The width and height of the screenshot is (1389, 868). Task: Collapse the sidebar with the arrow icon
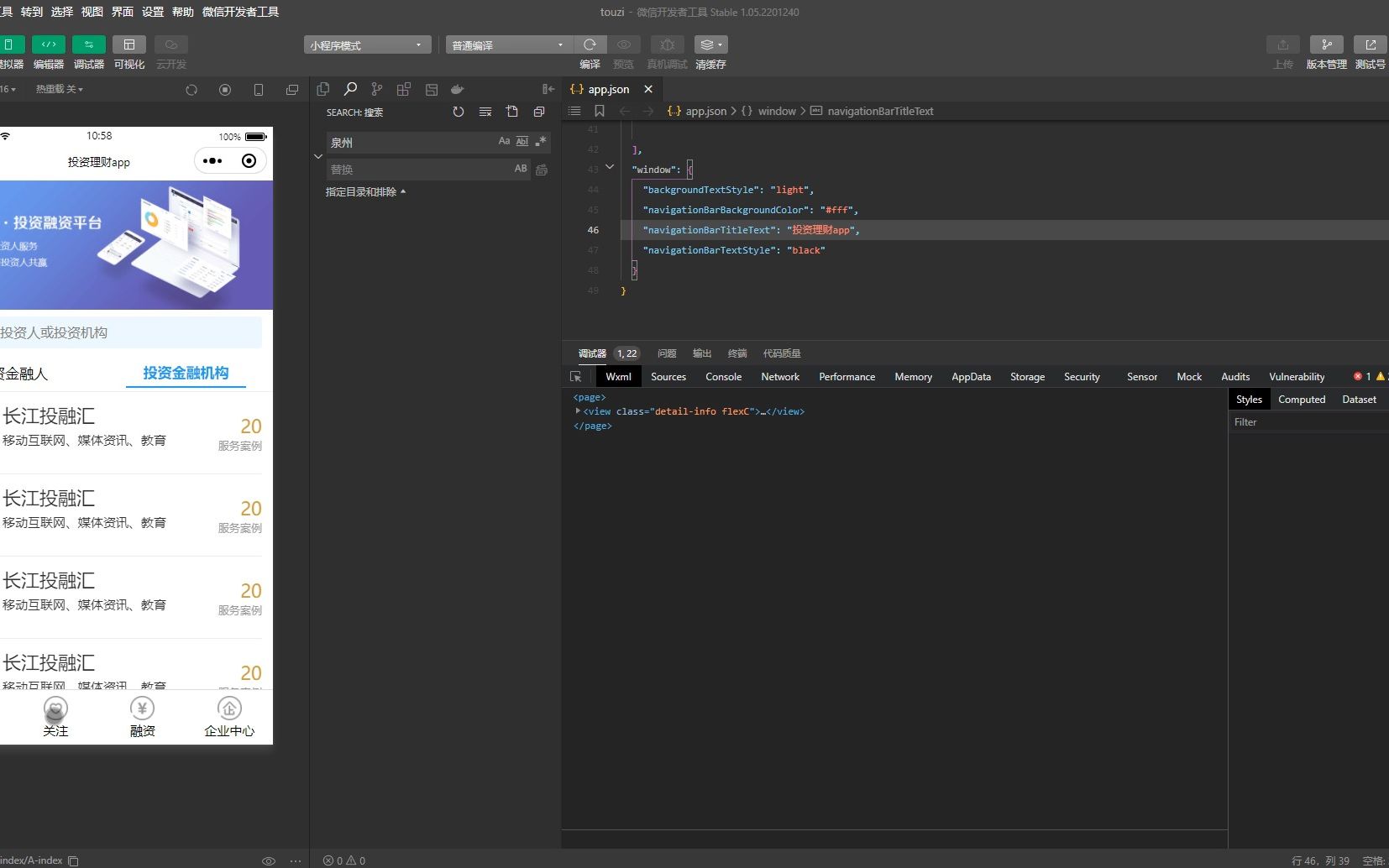click(548, 89)
